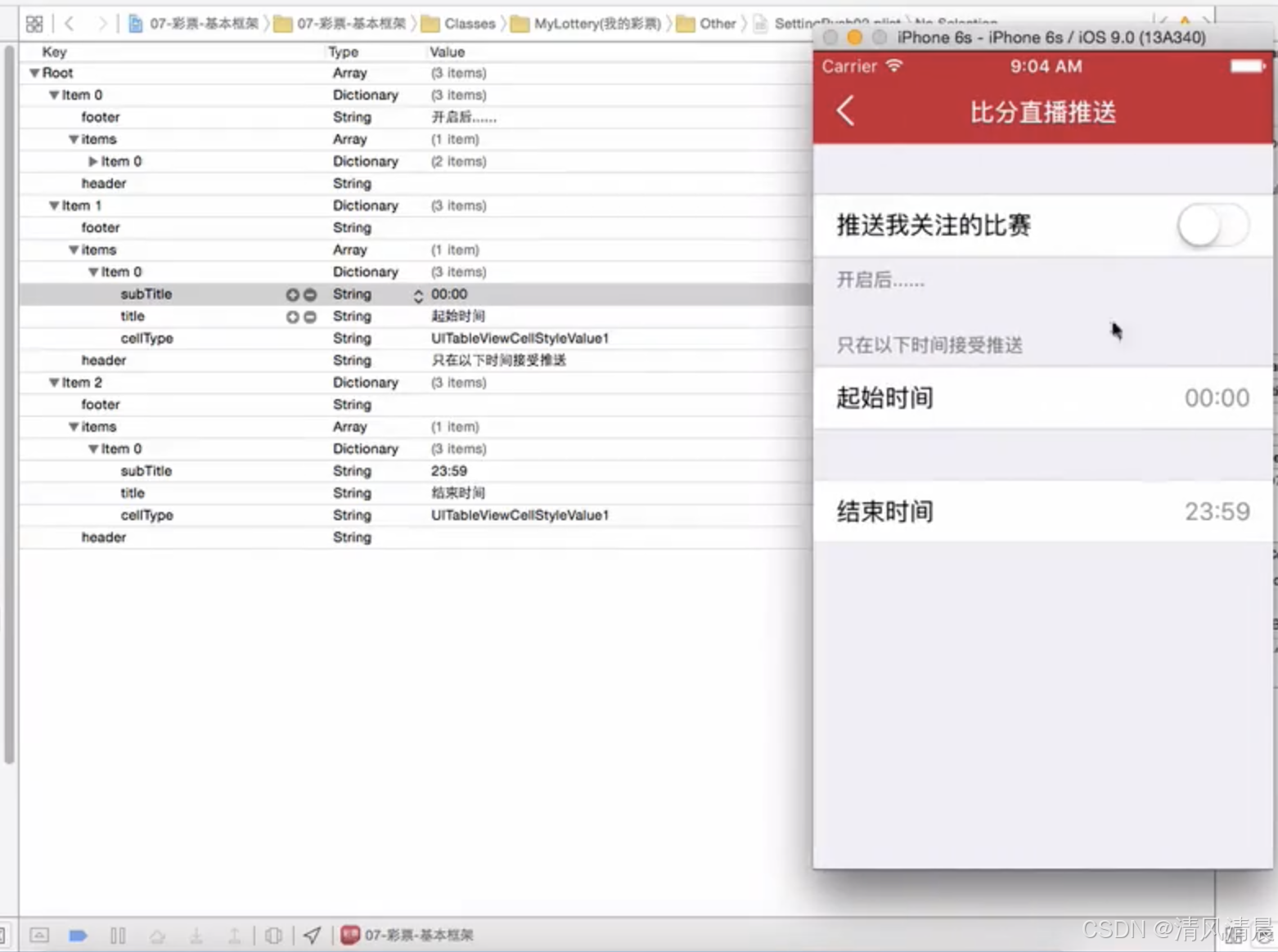Select the value 00:00 in subTitle row

449,294
